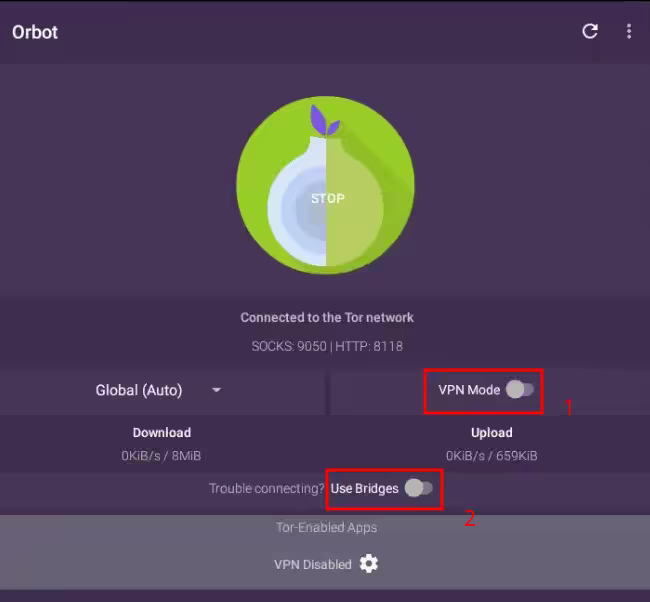Image resolution: width=650 pixels, height=602 pixels.
Task: Expand the Global (Auto) dropdown arrow
Action: [x=216, y=390]
